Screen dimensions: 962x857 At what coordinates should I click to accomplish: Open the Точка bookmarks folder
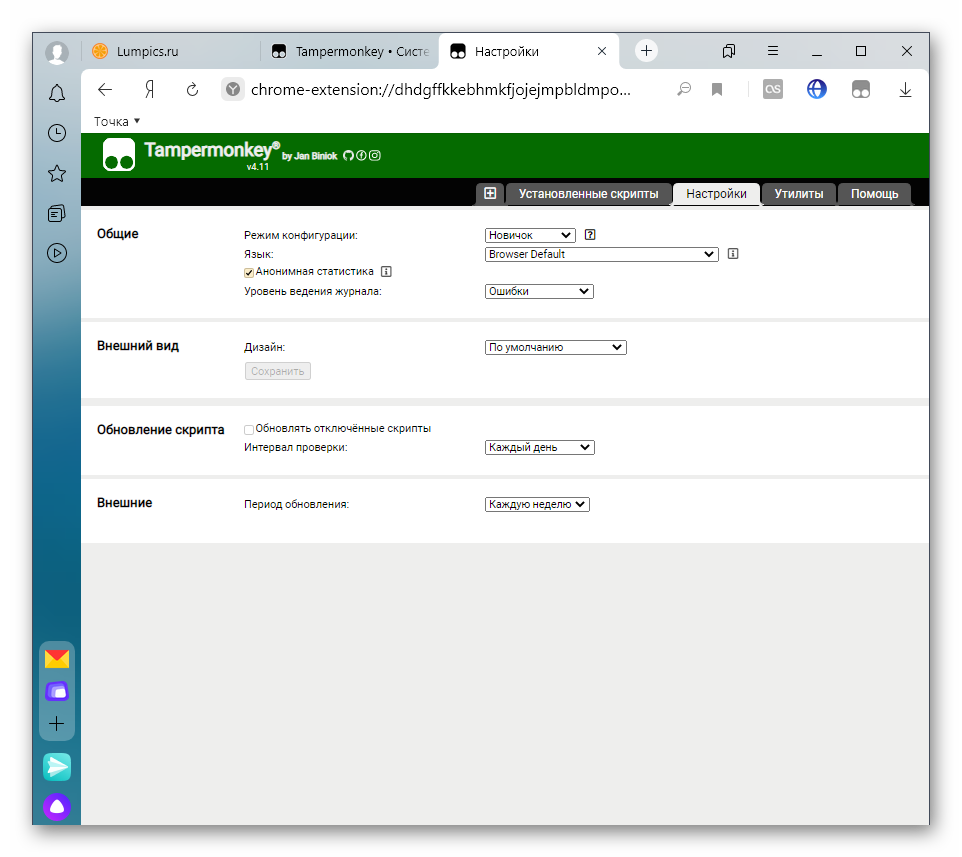pos(116,121)
